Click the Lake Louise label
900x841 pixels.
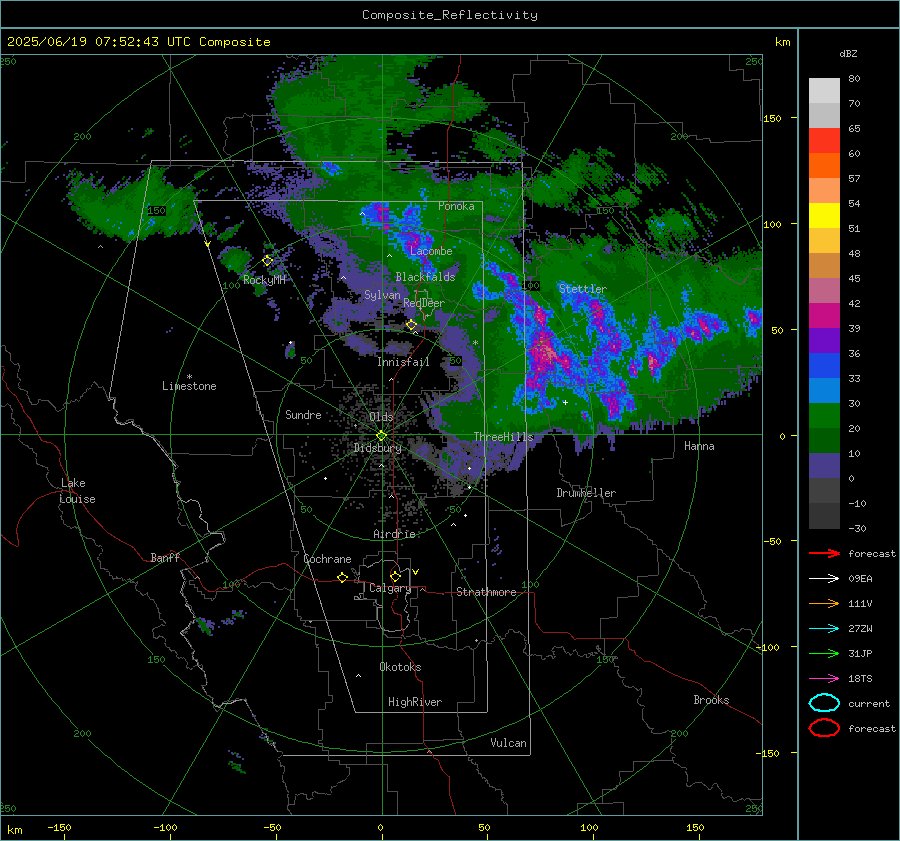tap(77, 491)
